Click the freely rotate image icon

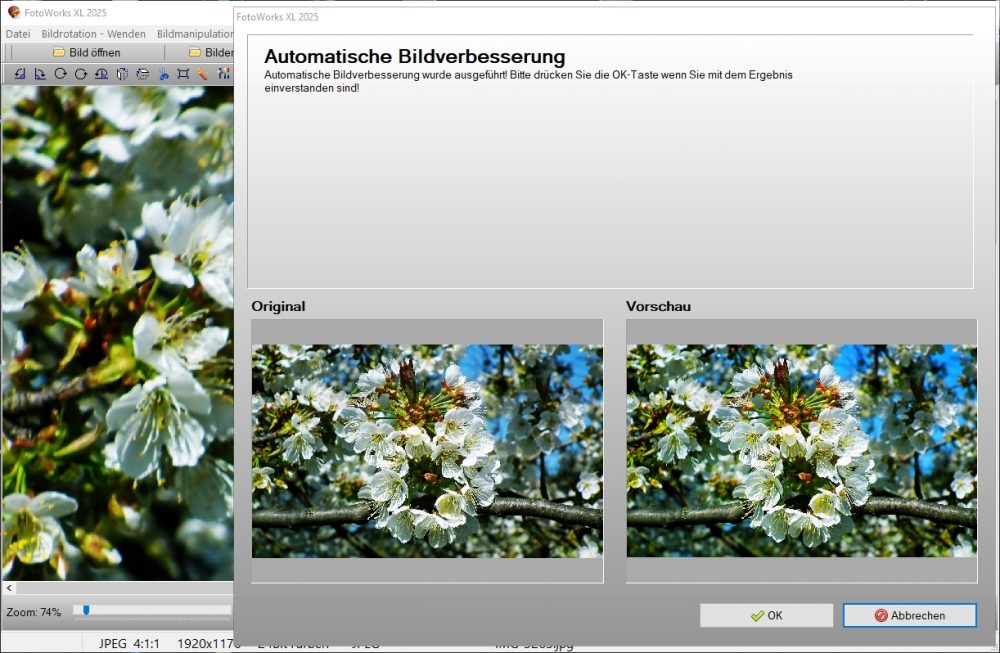pos(101,73)
